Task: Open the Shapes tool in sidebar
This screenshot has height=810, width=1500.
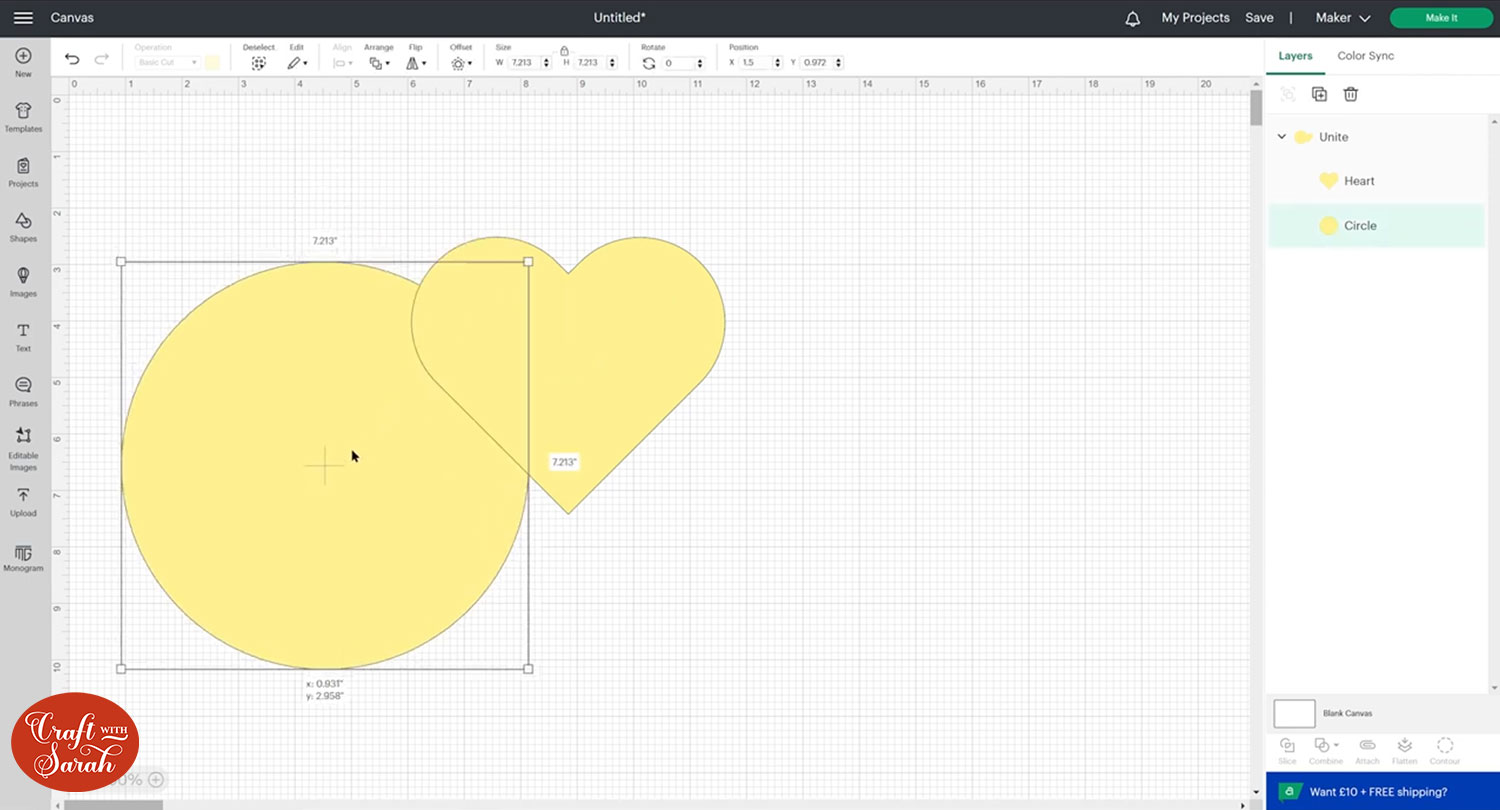Action: pyautogui.click(x=23, y=227)
